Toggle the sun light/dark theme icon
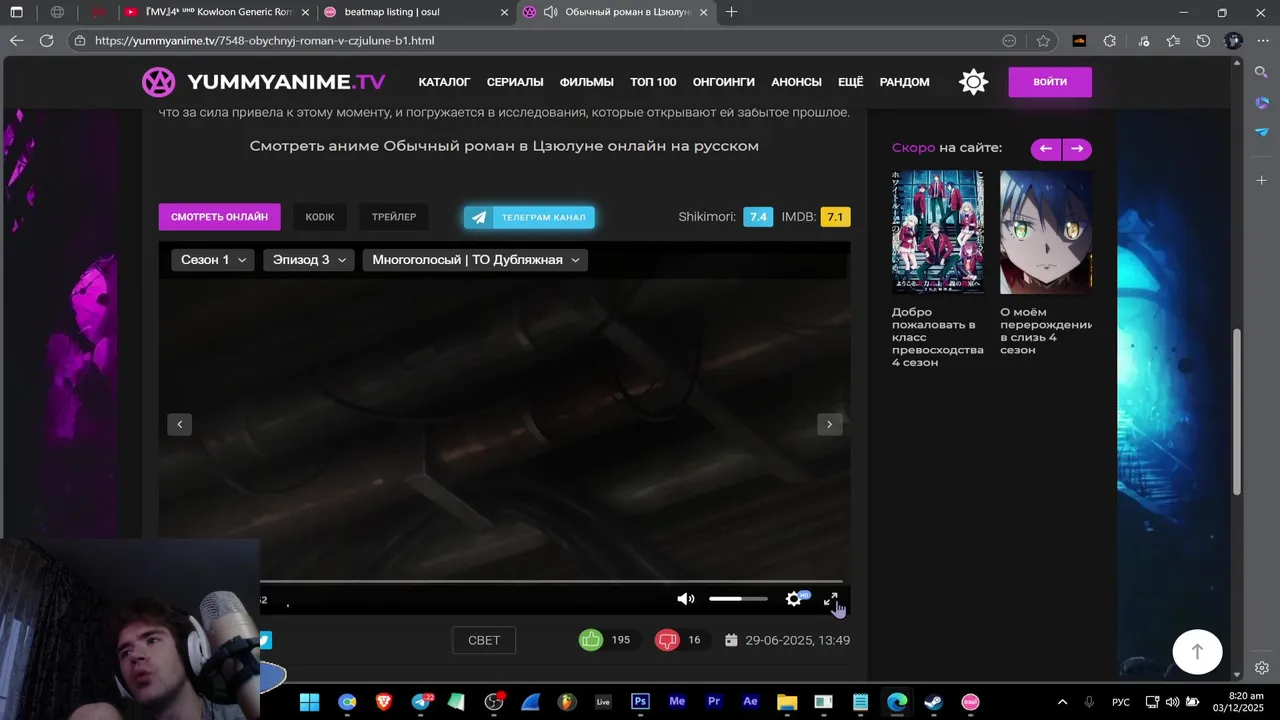Viewport: 1280px width, 720px height. 973,82
